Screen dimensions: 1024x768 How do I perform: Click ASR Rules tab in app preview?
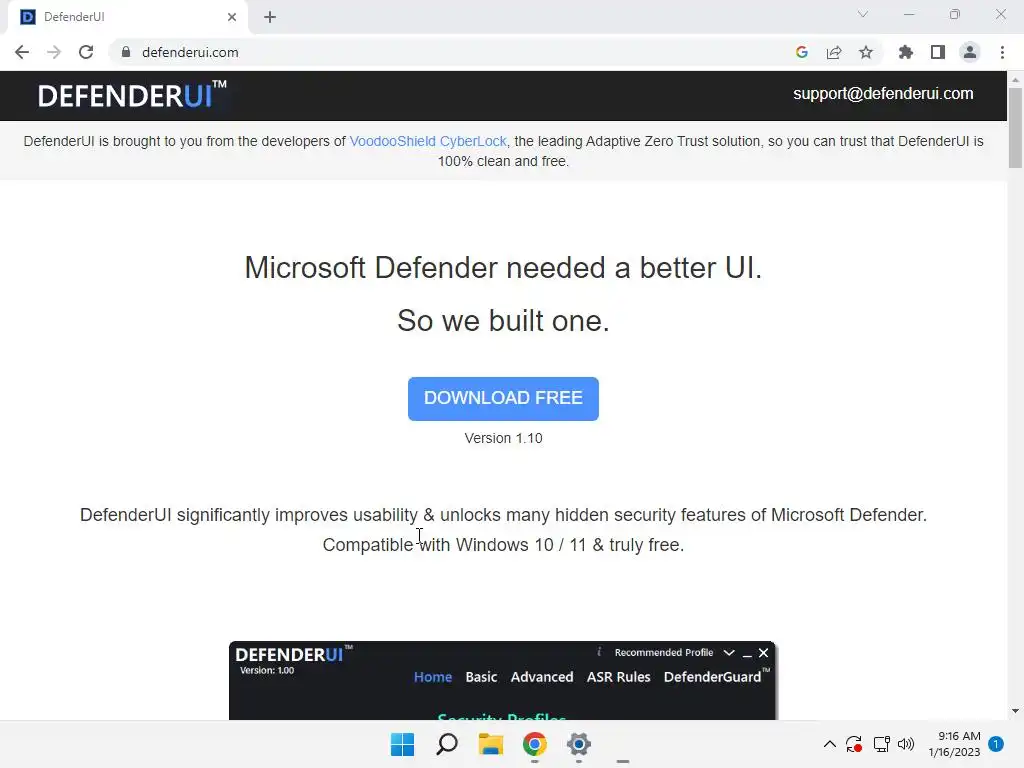coord(618,677)
